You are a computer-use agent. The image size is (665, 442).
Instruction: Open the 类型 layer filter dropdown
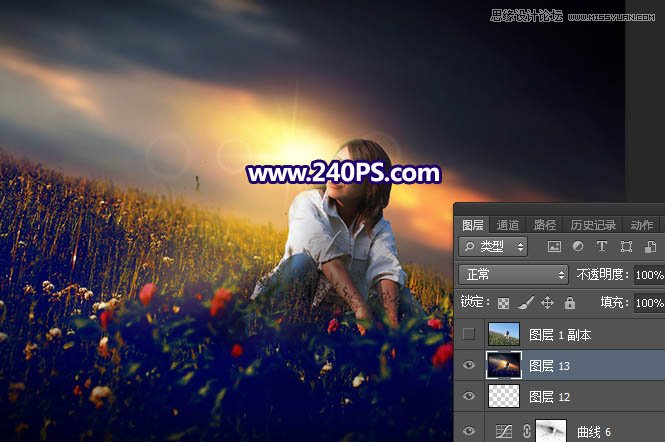[x=493, y=246]
